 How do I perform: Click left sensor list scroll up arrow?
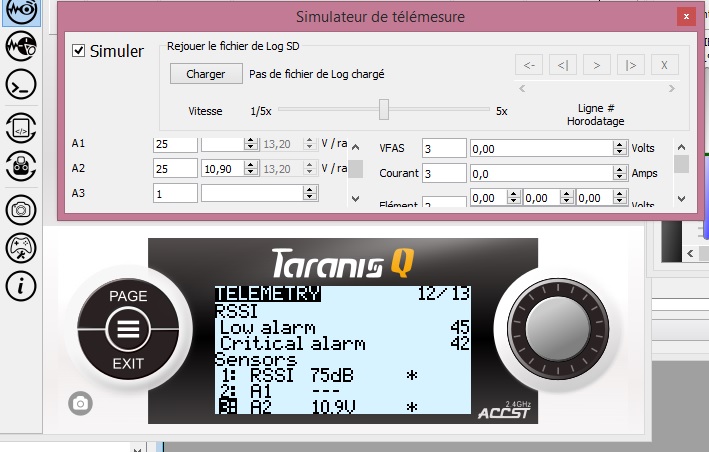[355, 147]
